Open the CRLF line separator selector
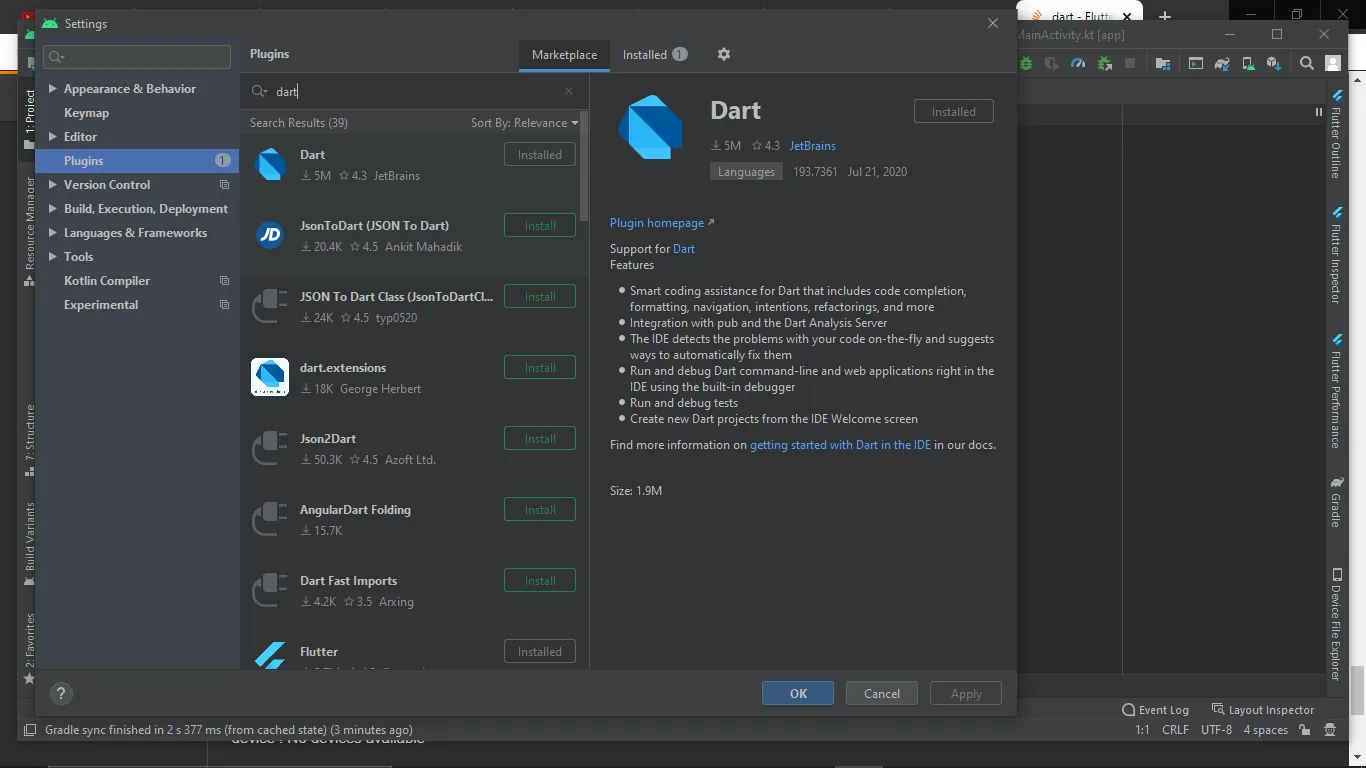1366x768 pixels. coord(1175,730)
